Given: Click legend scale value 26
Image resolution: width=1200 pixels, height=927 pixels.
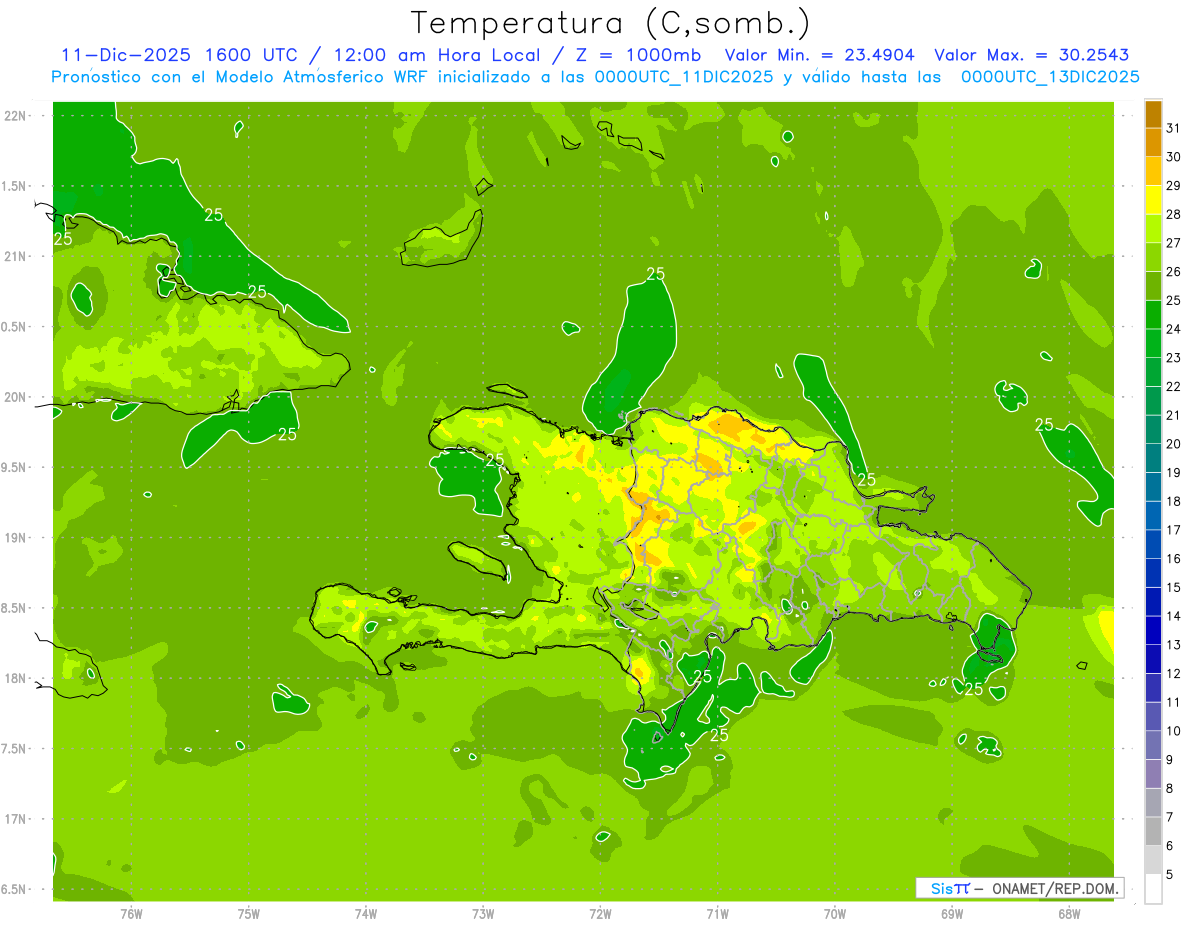Looking at the screenshot, I should coord(1174,271).
